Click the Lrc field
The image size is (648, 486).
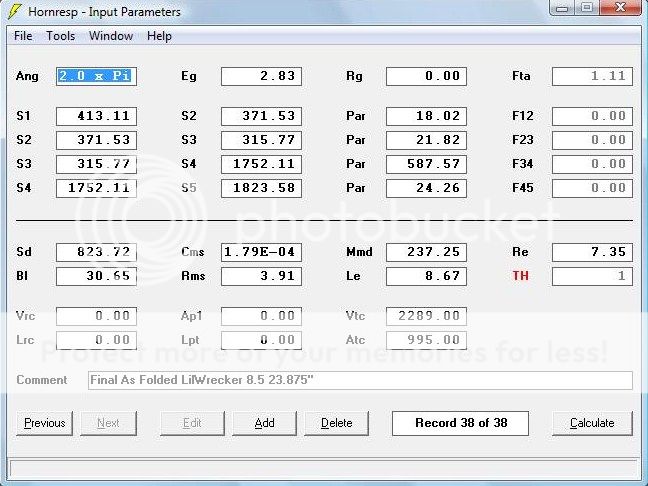[x=96, y=340]
